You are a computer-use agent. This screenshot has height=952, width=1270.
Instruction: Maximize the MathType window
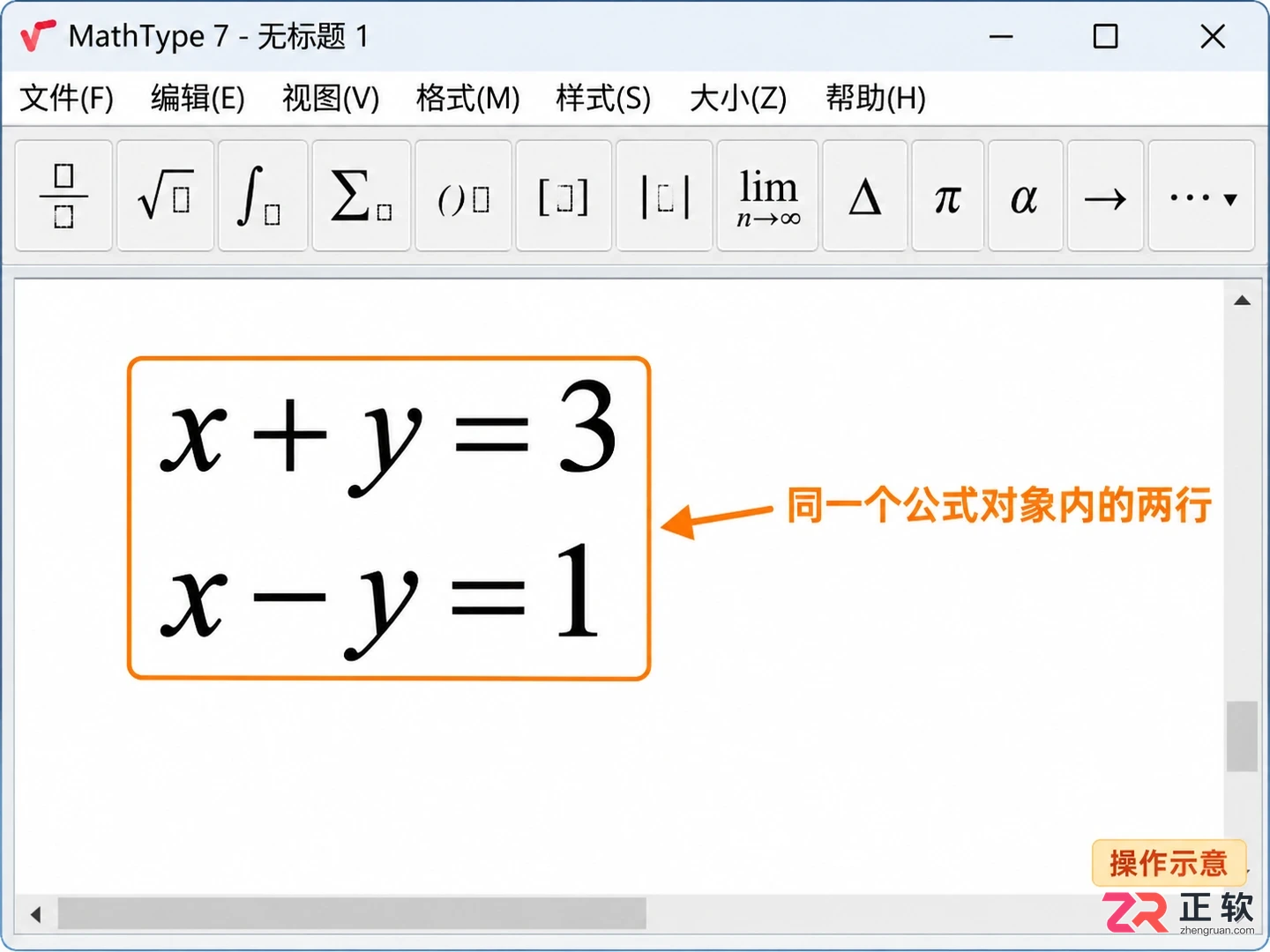(x=1105, y=37)
